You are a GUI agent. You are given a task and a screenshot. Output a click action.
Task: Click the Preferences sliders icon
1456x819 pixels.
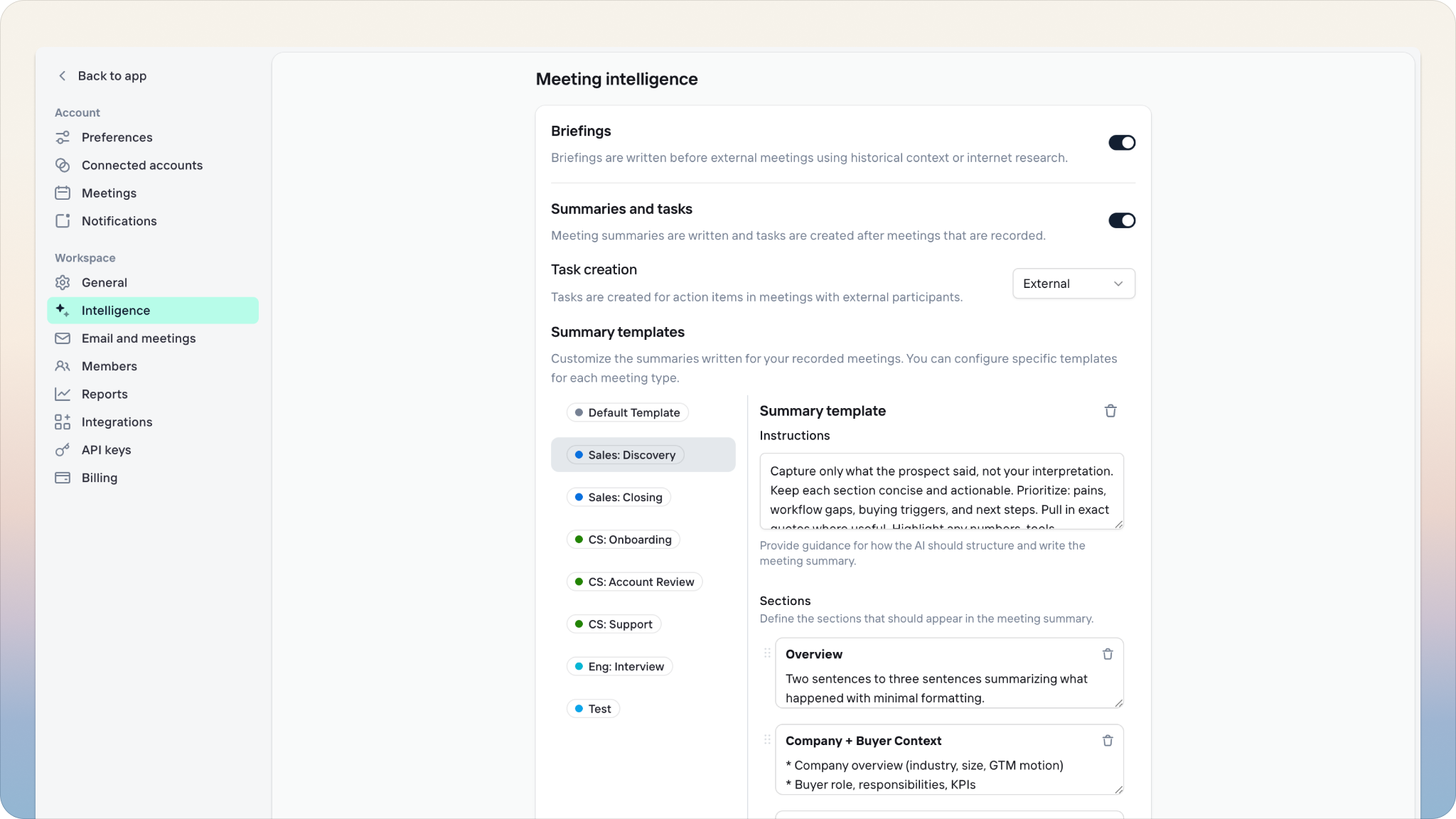tap(63, 137)
